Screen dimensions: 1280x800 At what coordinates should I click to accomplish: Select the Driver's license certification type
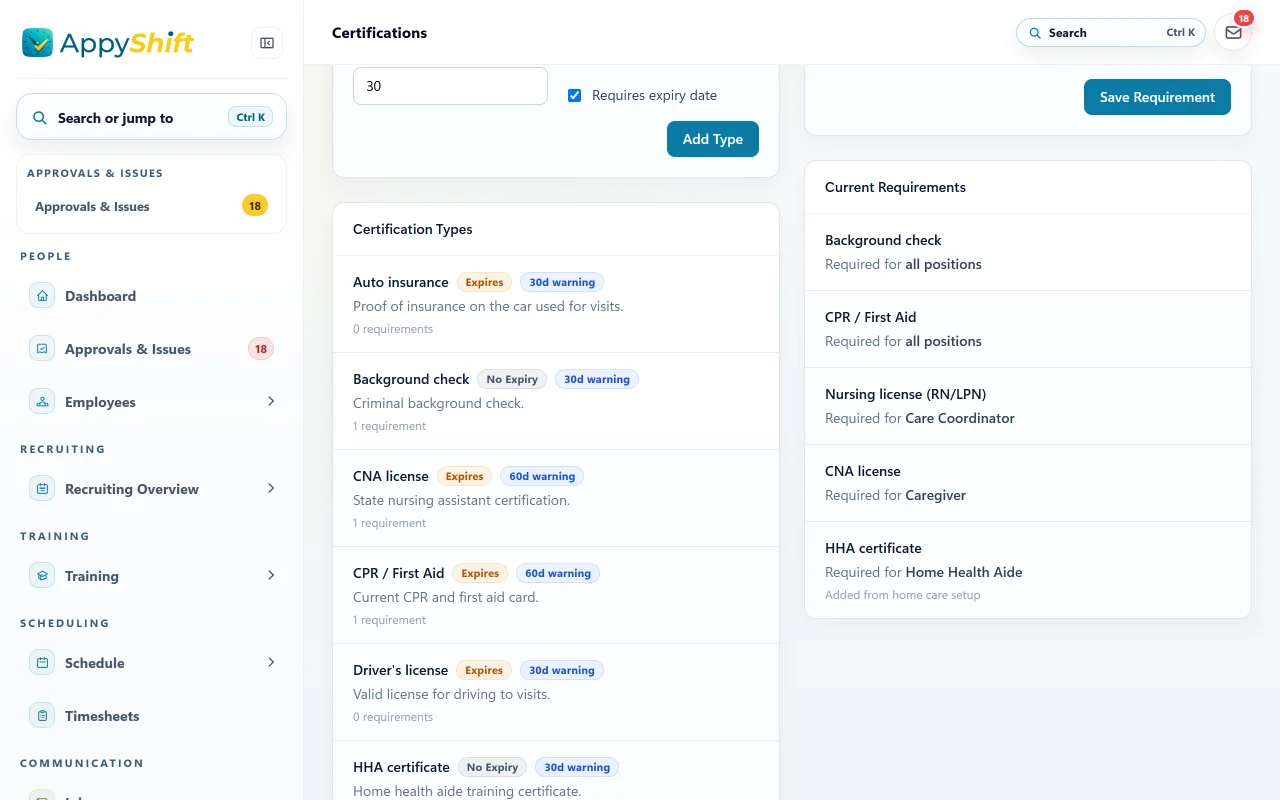pyautogui.click(x=556, y=692)
